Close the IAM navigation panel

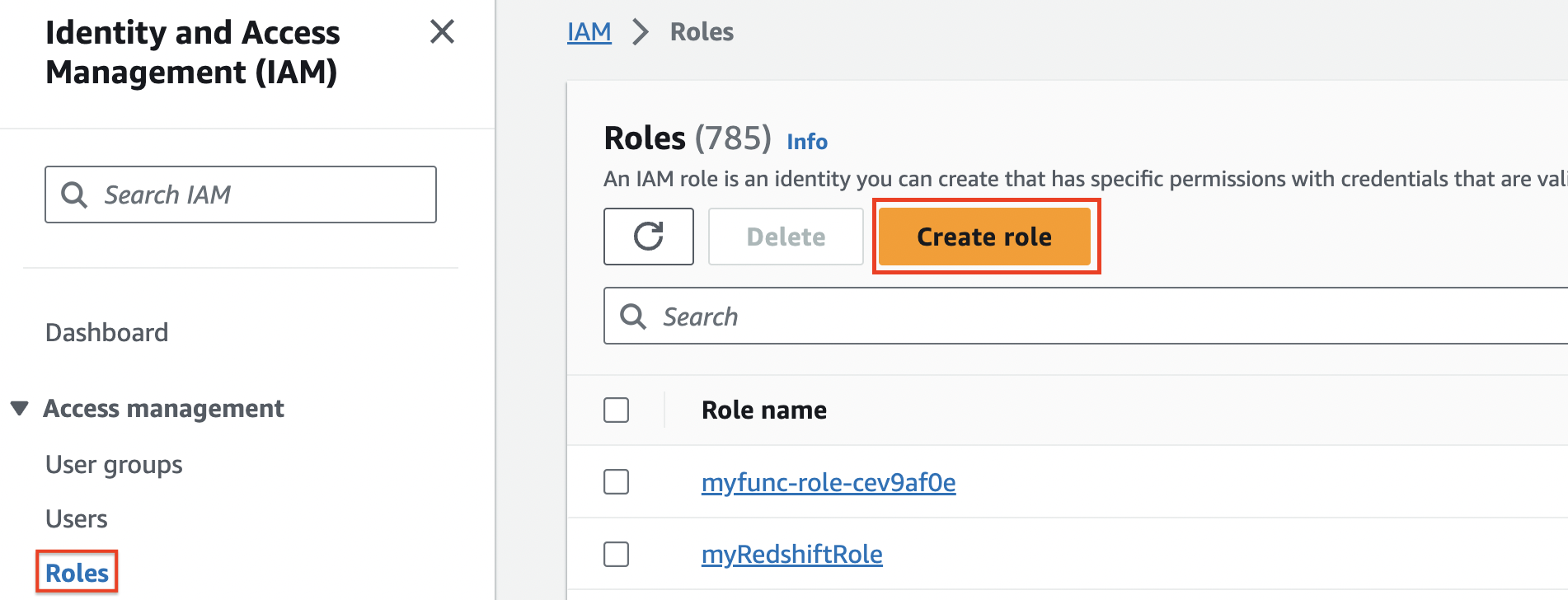tap(442, 32)
